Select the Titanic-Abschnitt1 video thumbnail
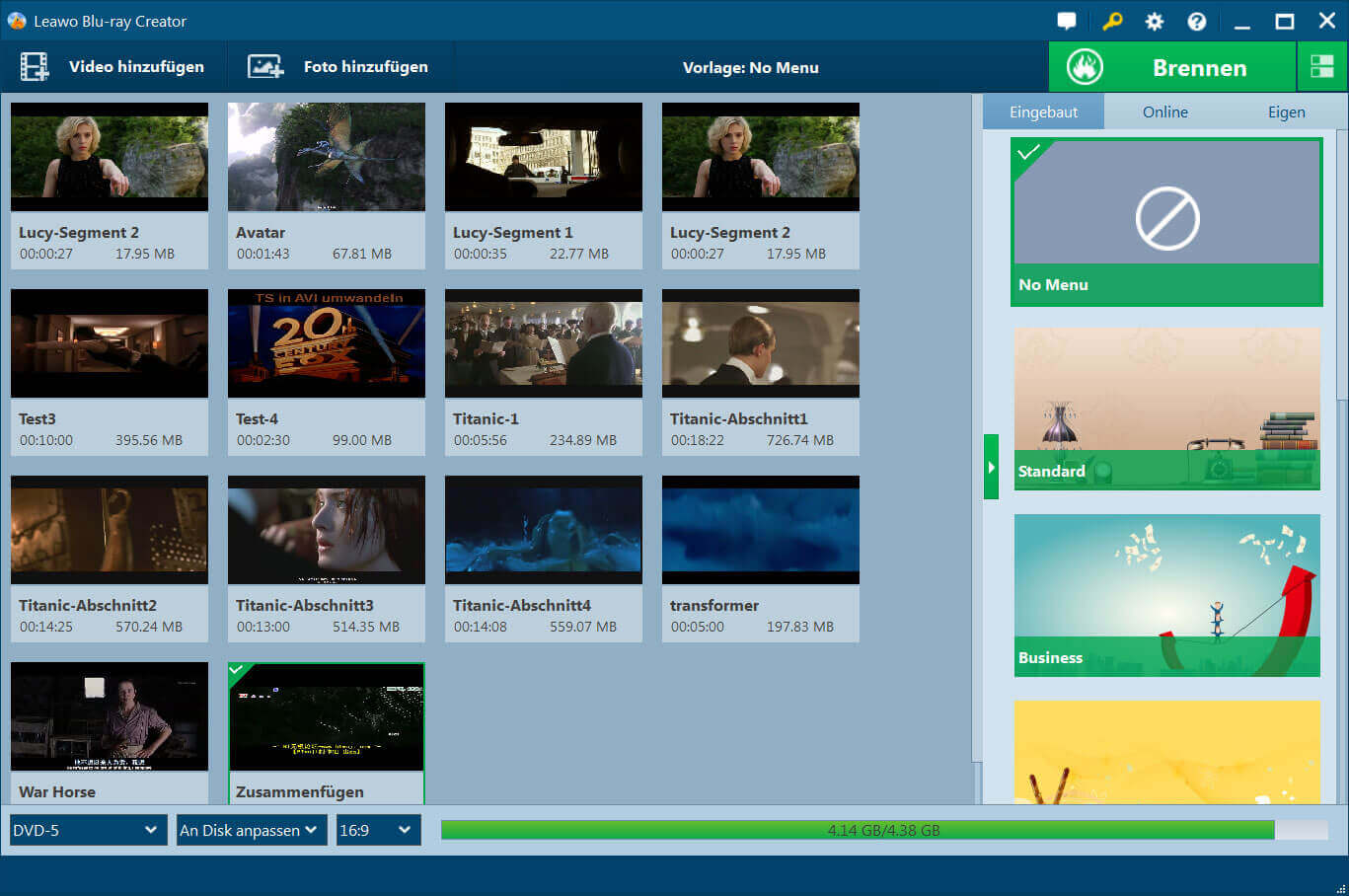1349x896 pixels. tap(761, 343)
